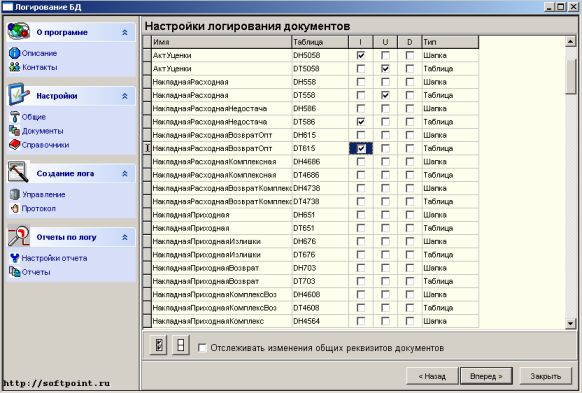The width and height of the screenshot is (582, 393).
Task: Collapse the Настройки section chevron
Action: 125,96
